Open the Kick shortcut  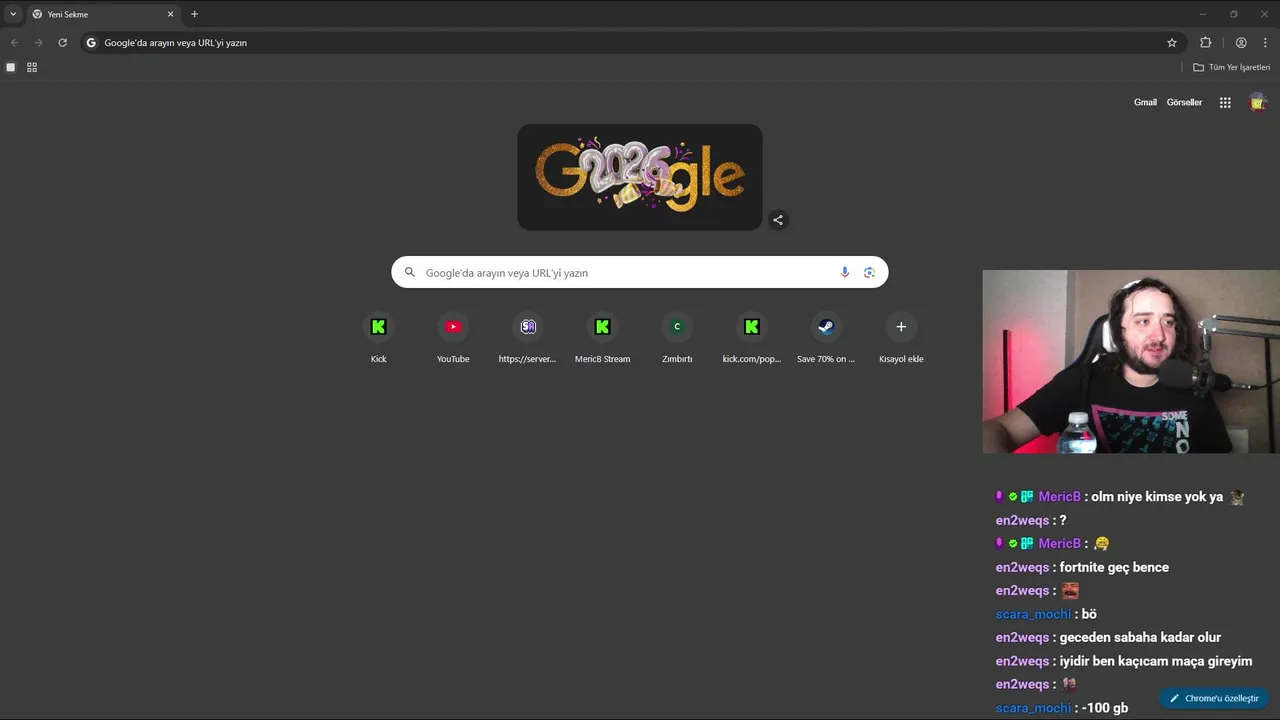point(378,337)
